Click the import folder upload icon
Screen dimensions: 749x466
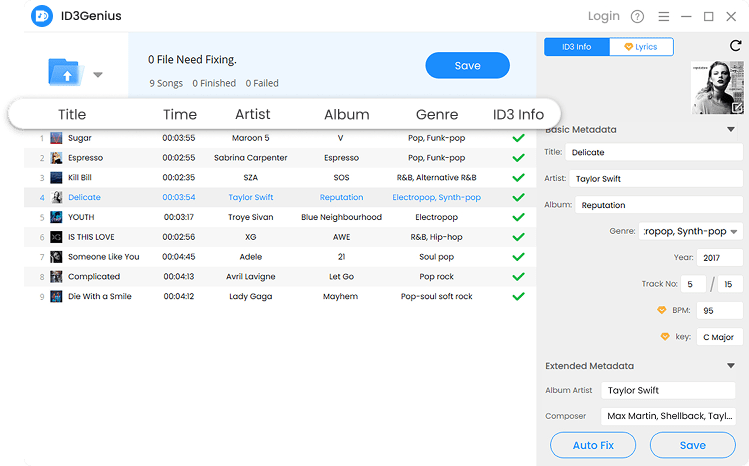click(65, 72)
